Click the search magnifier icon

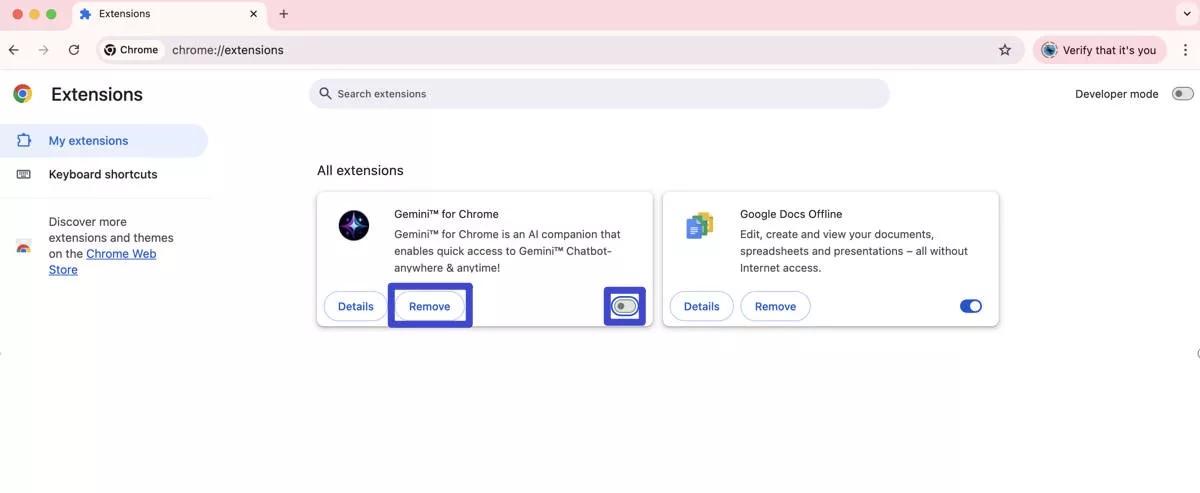pos(325,93)
